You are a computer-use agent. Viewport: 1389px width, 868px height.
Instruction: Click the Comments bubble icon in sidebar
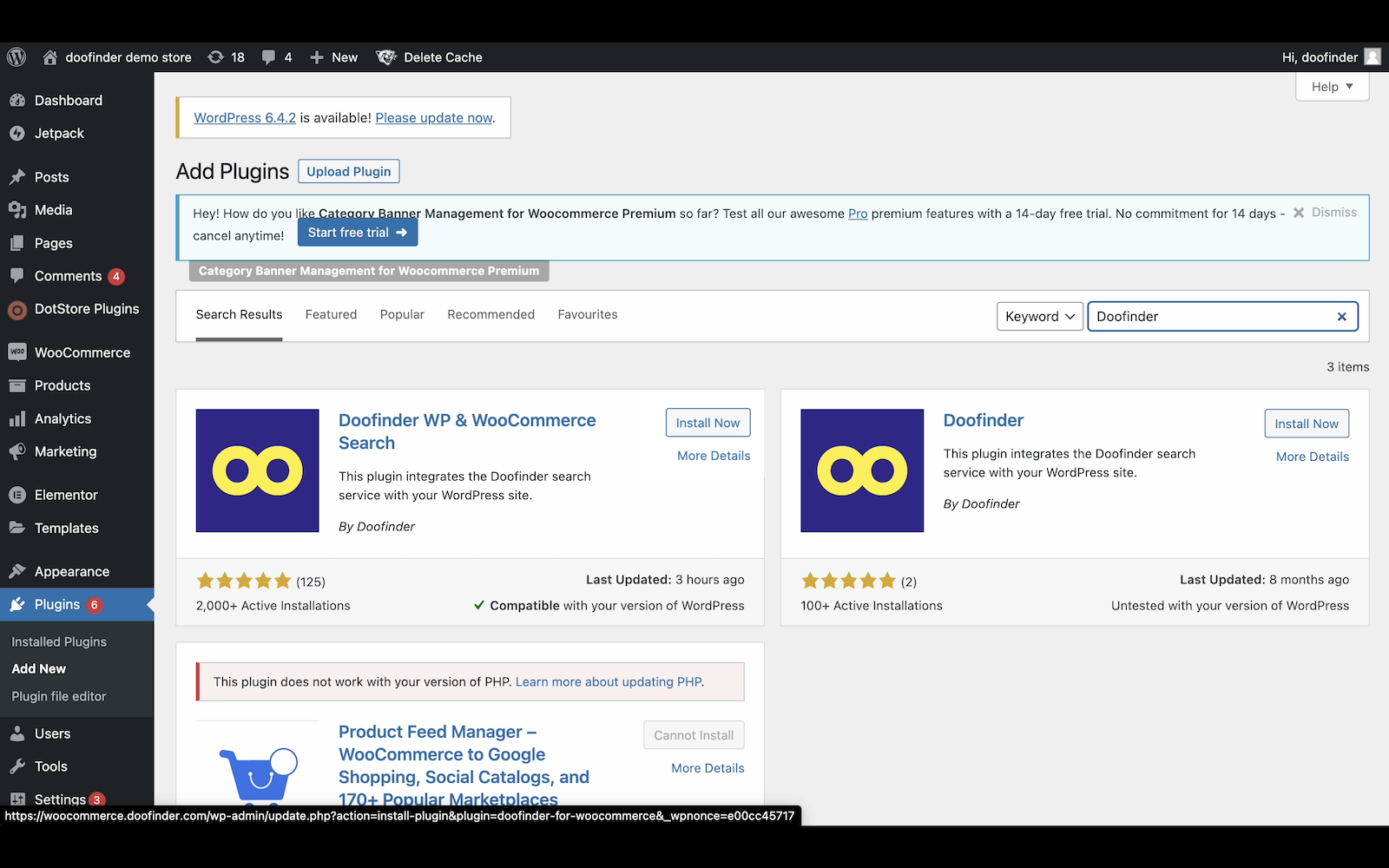[x=17, y=276]
